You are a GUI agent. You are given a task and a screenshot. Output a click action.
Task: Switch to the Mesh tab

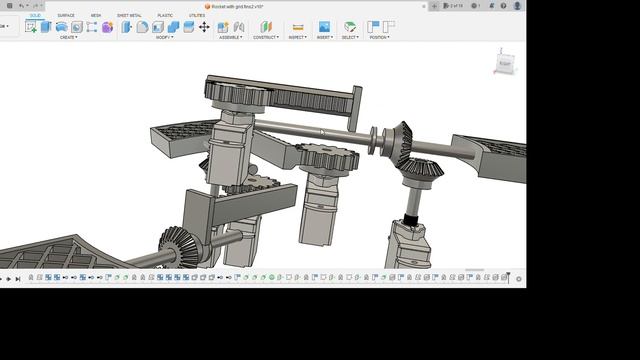(x=96, y=16)
